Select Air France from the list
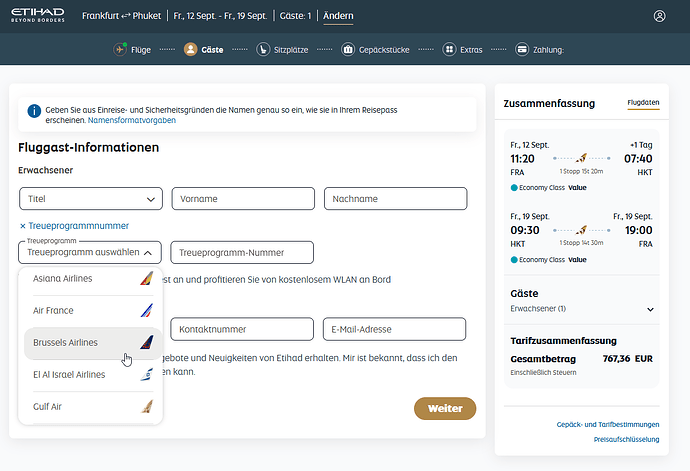Viewport: 690px width, 471px height. 93,310
